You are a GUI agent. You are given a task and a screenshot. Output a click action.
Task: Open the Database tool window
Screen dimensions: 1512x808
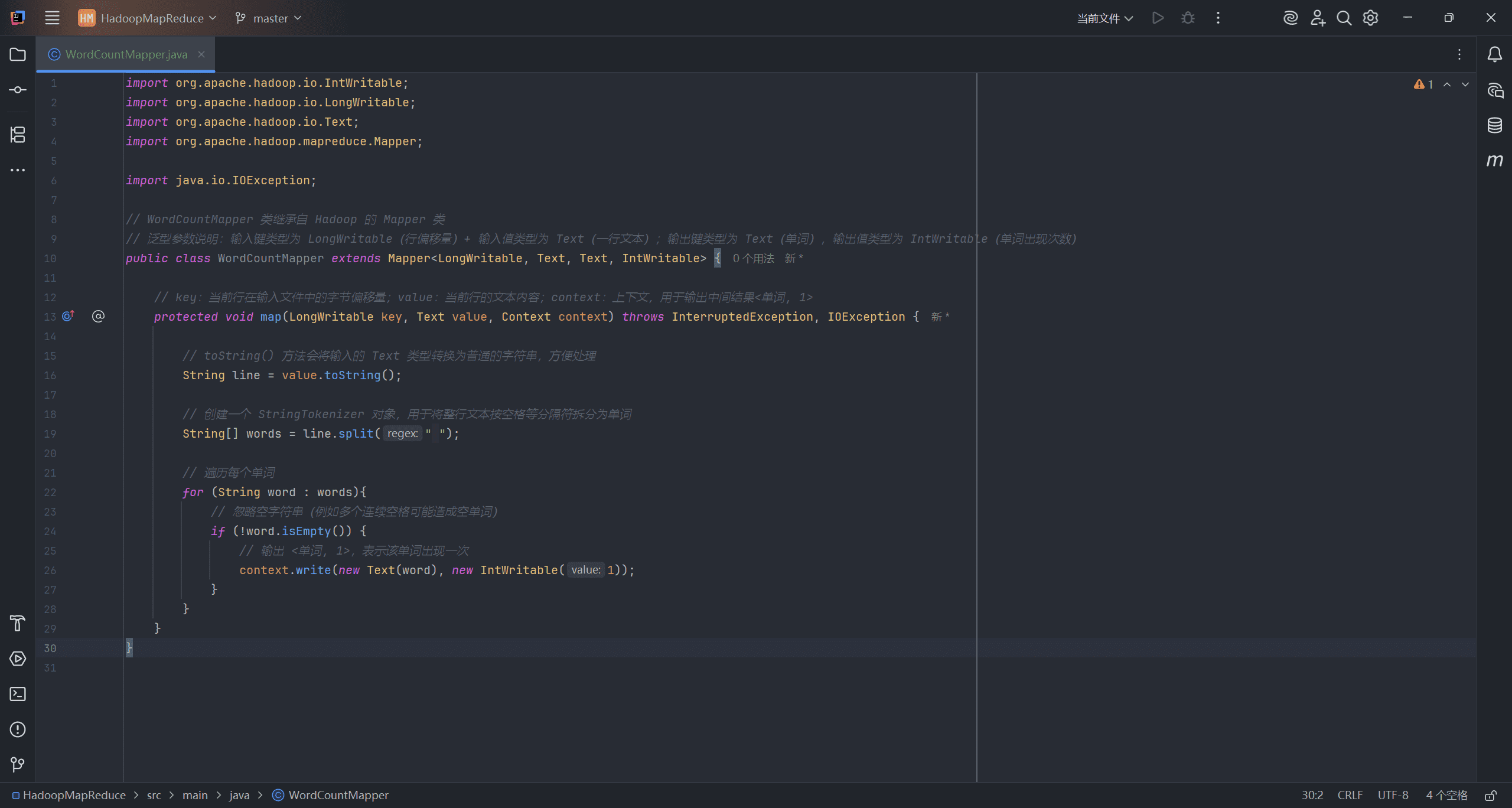coord(1494,125)
